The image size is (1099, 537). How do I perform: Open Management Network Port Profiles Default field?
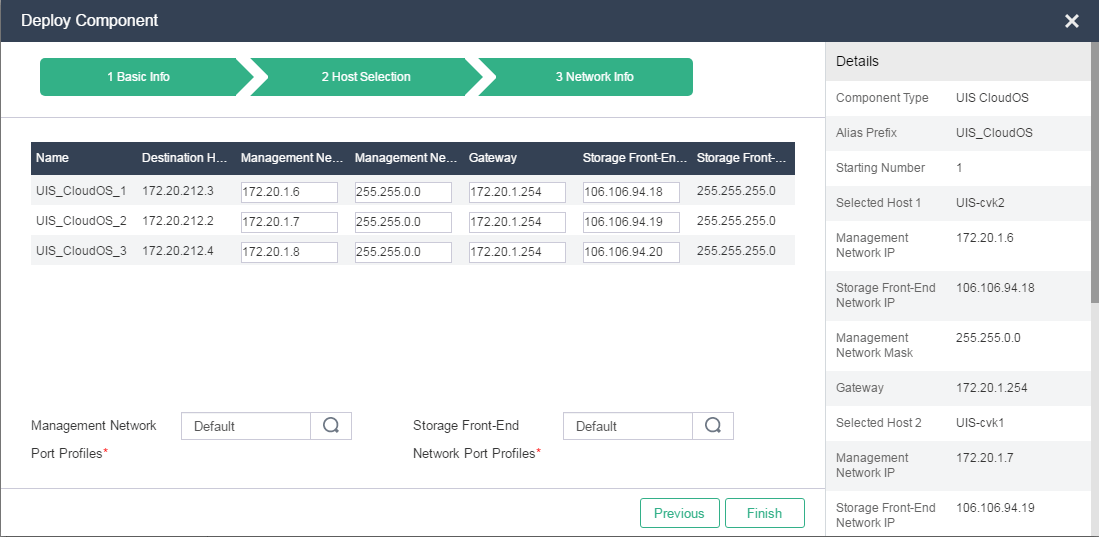point(246,426)
